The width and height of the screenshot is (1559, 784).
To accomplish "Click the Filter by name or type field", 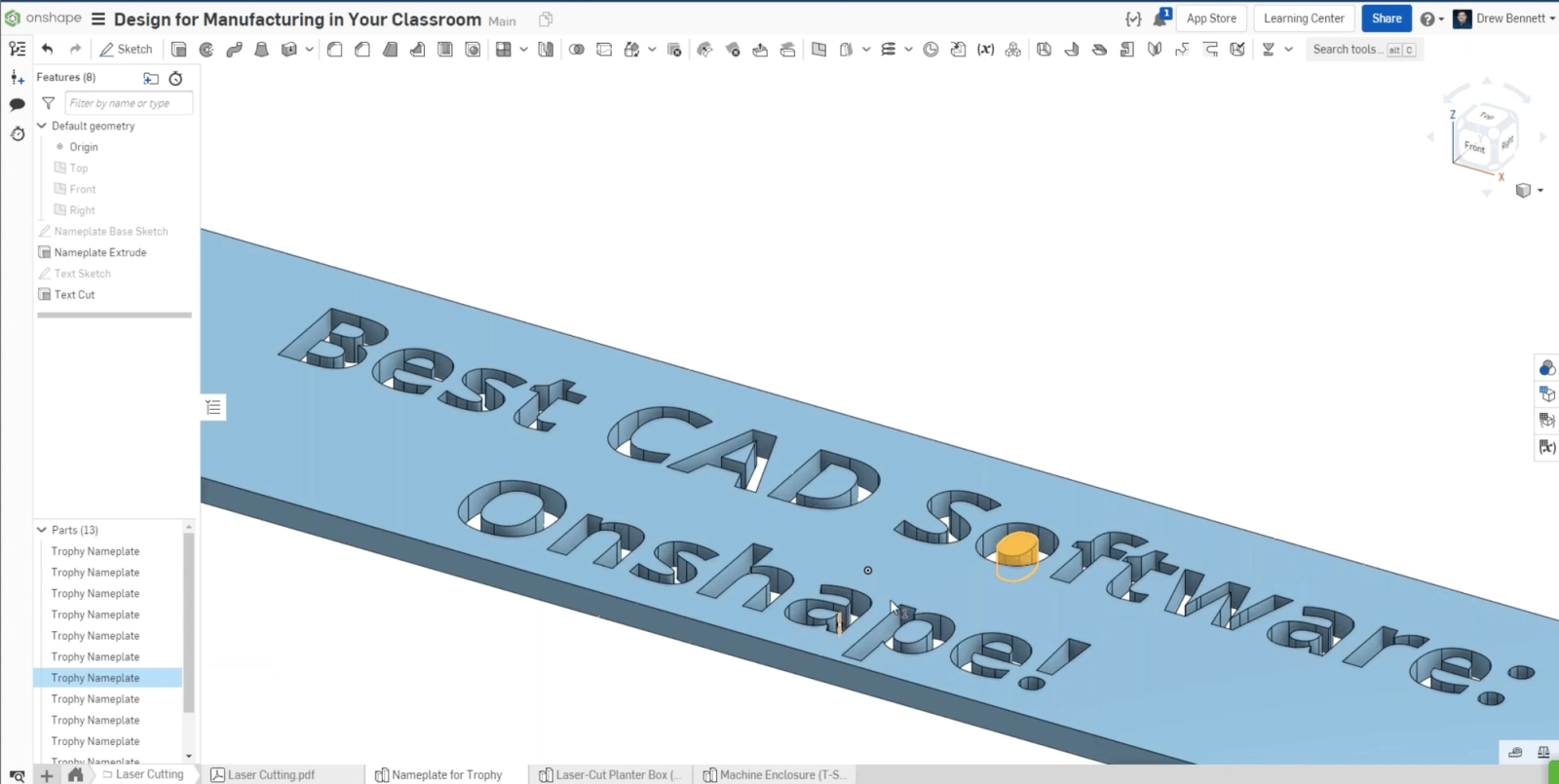I will [x=128, y=103].
